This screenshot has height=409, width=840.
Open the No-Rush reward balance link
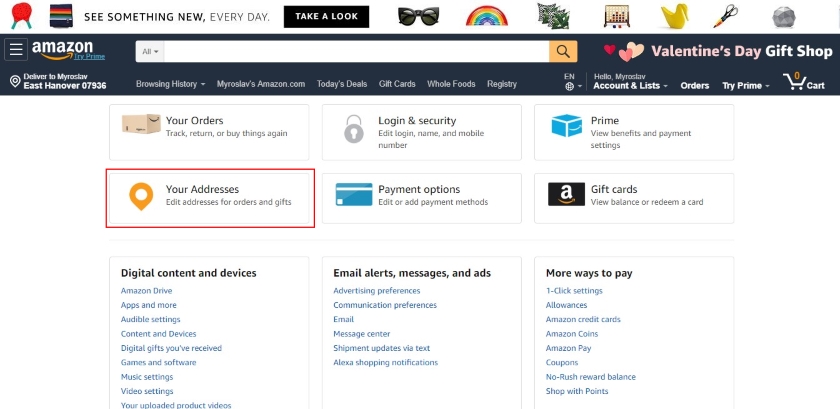(591, 377)
